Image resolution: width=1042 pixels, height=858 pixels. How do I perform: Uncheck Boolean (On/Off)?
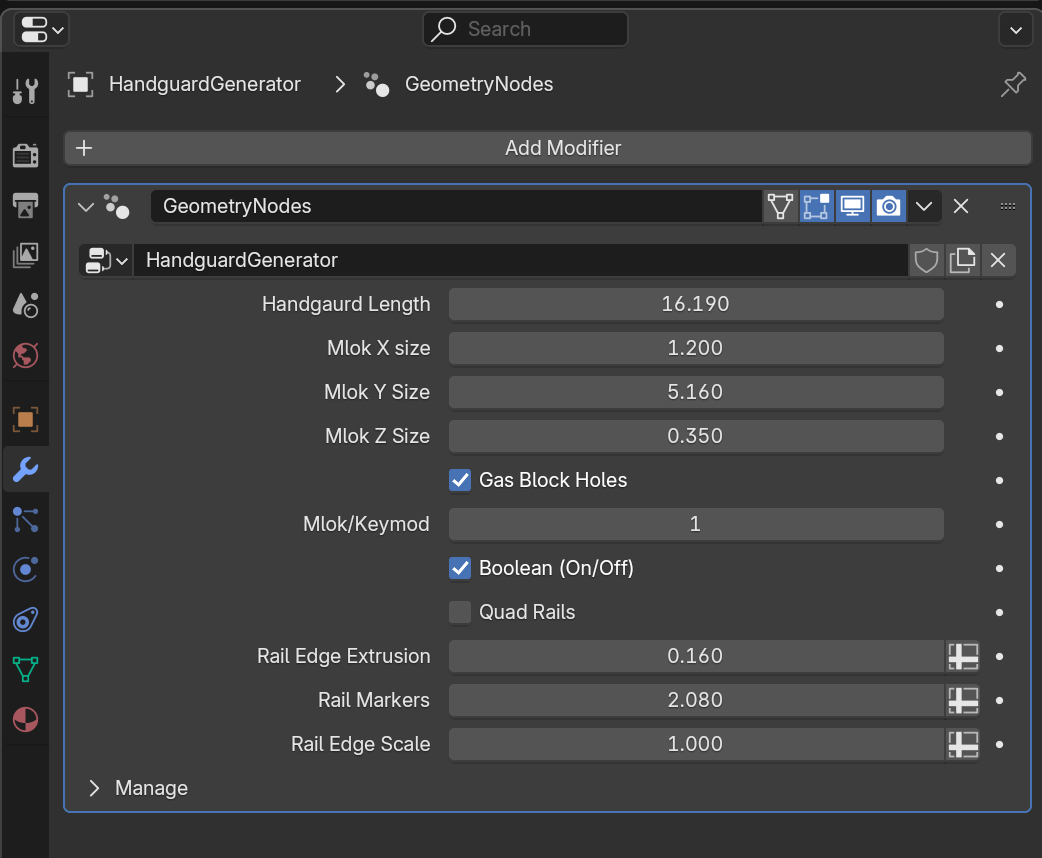459,568
